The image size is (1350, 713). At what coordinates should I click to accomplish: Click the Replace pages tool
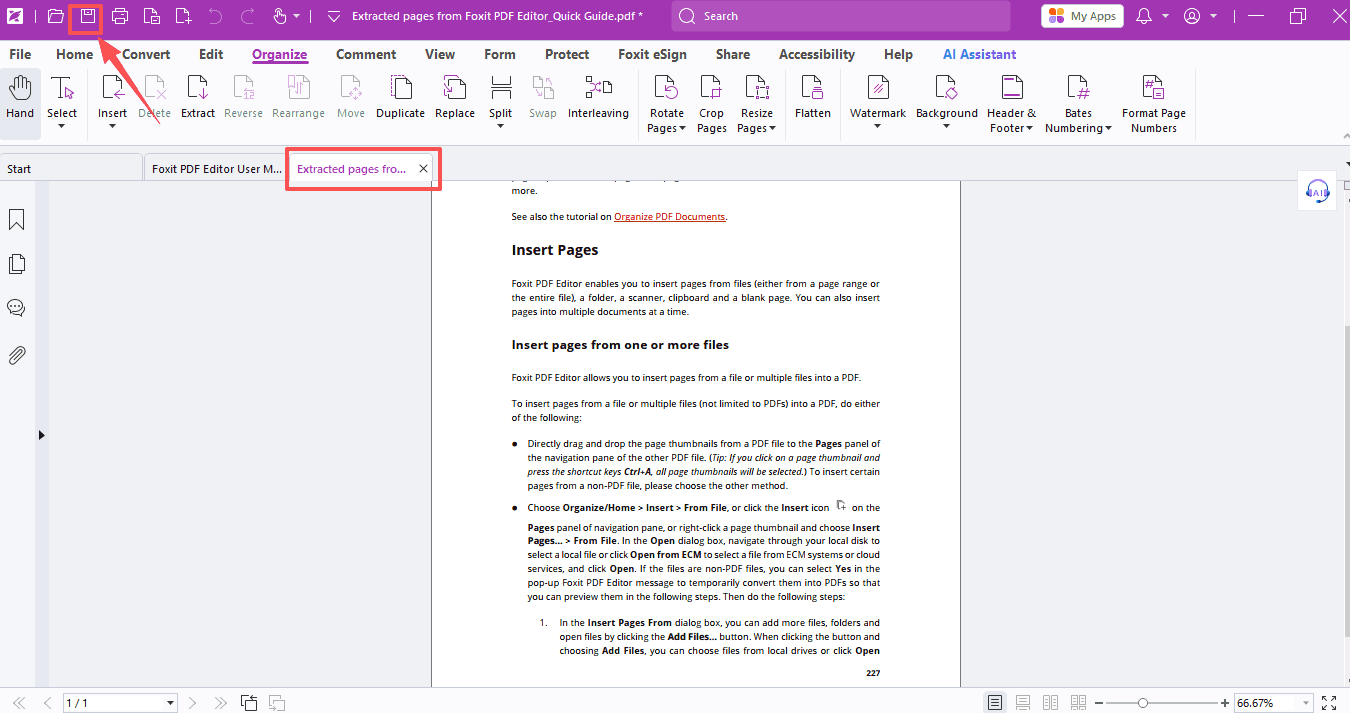455,98
